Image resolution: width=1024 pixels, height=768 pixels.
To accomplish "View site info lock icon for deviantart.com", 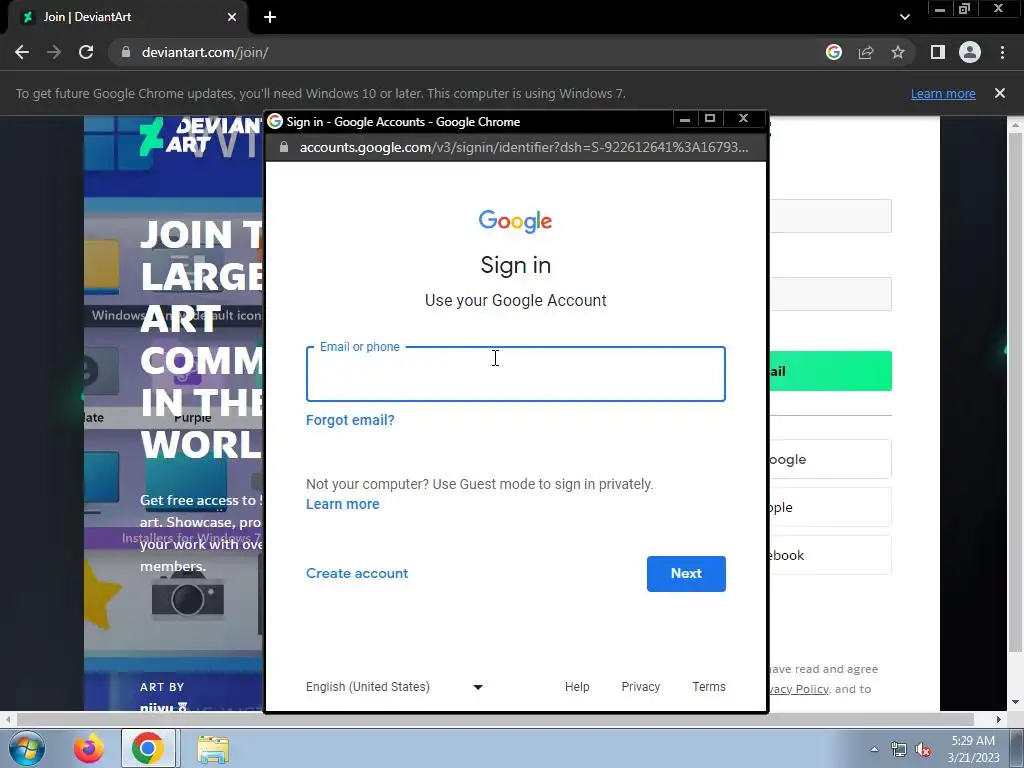I will pyautogui.click(x=126, y=52).
